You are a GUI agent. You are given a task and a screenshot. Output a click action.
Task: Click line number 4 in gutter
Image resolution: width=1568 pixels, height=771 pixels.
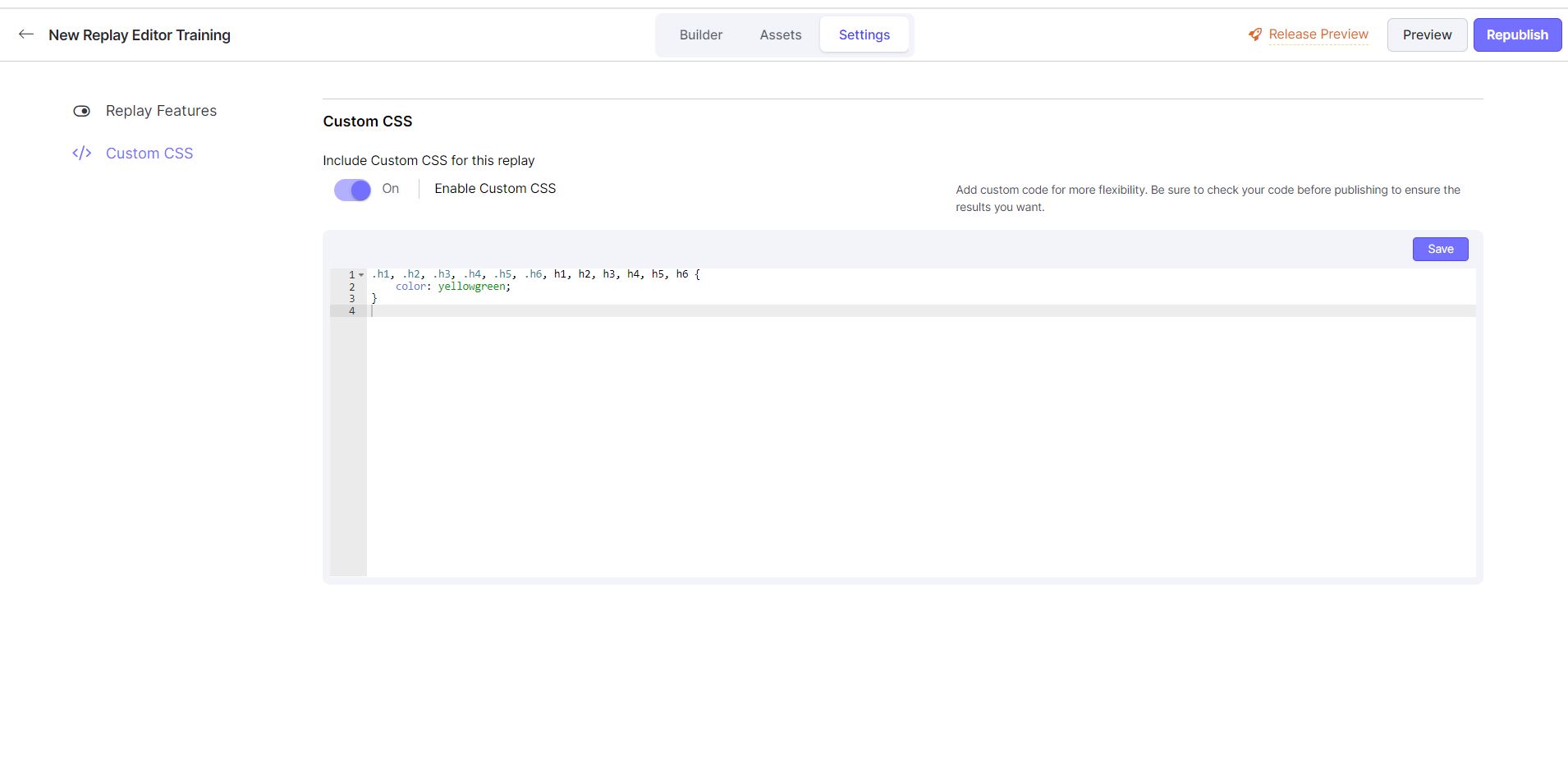(352, 311)
